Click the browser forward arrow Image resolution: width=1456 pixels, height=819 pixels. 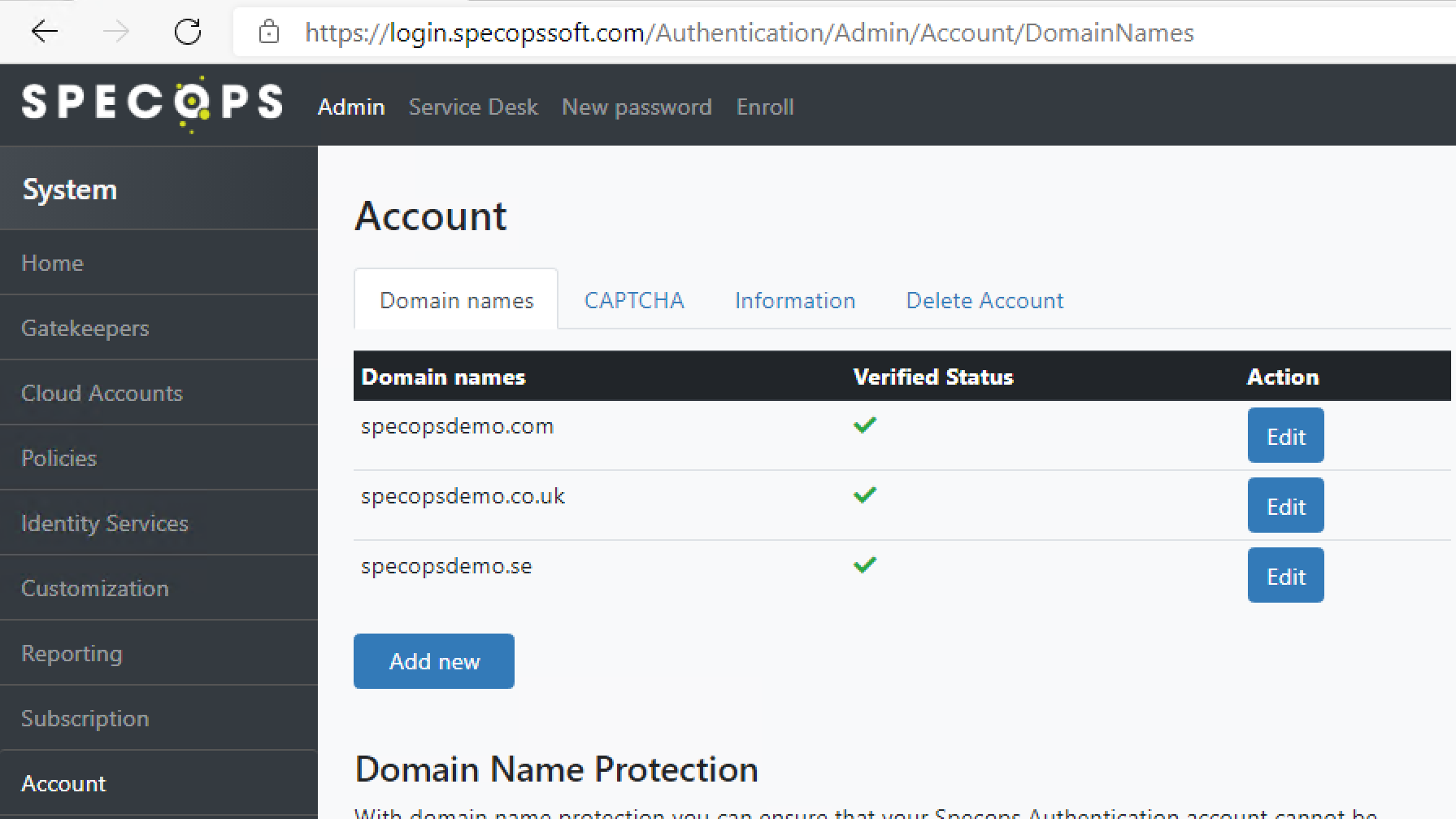point(116,32)
